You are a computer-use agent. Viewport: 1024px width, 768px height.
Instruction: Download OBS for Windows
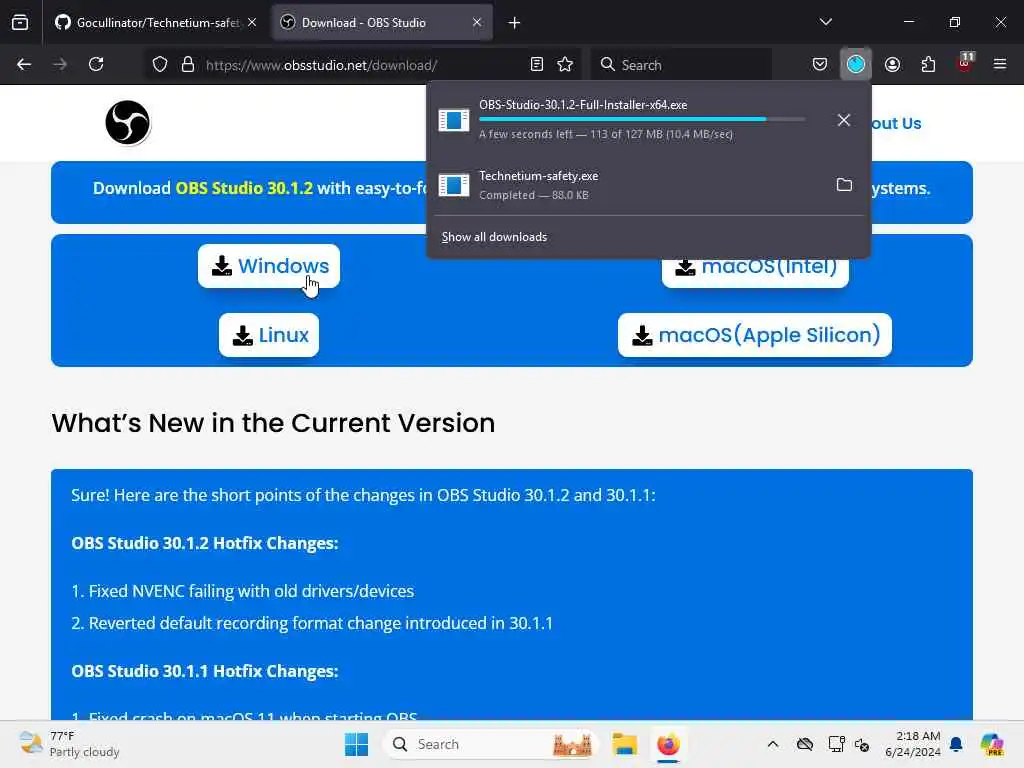[269, 266]
